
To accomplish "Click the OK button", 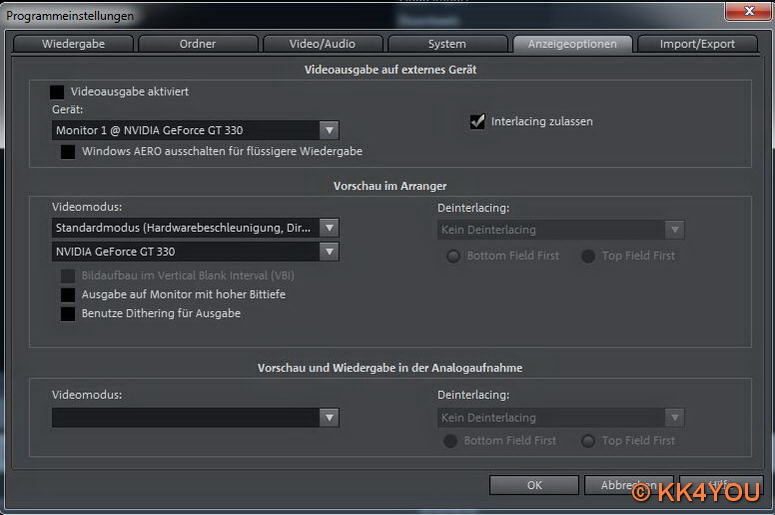I will click(534, 485).
